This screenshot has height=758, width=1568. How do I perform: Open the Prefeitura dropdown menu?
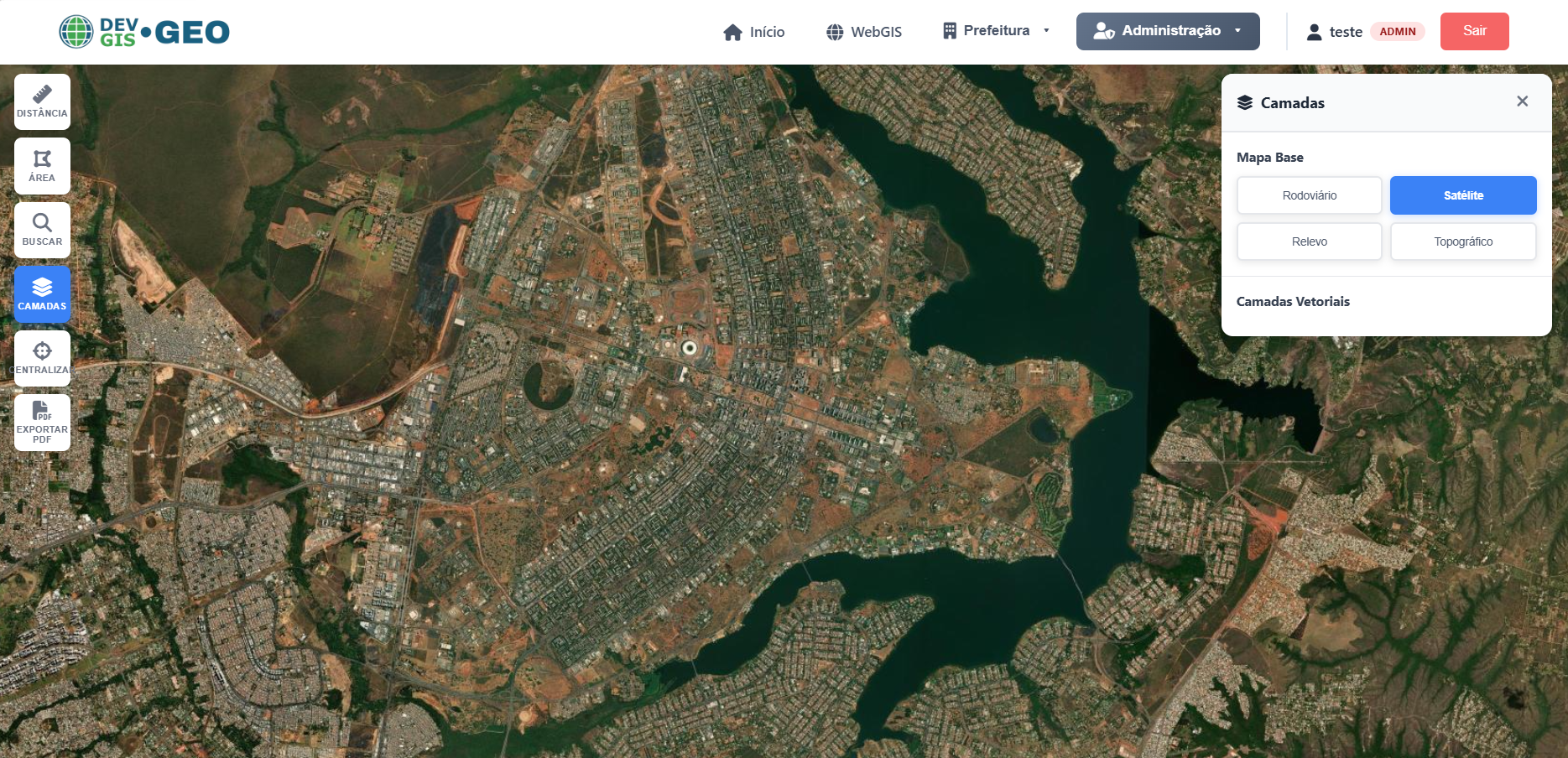point(994,30)
